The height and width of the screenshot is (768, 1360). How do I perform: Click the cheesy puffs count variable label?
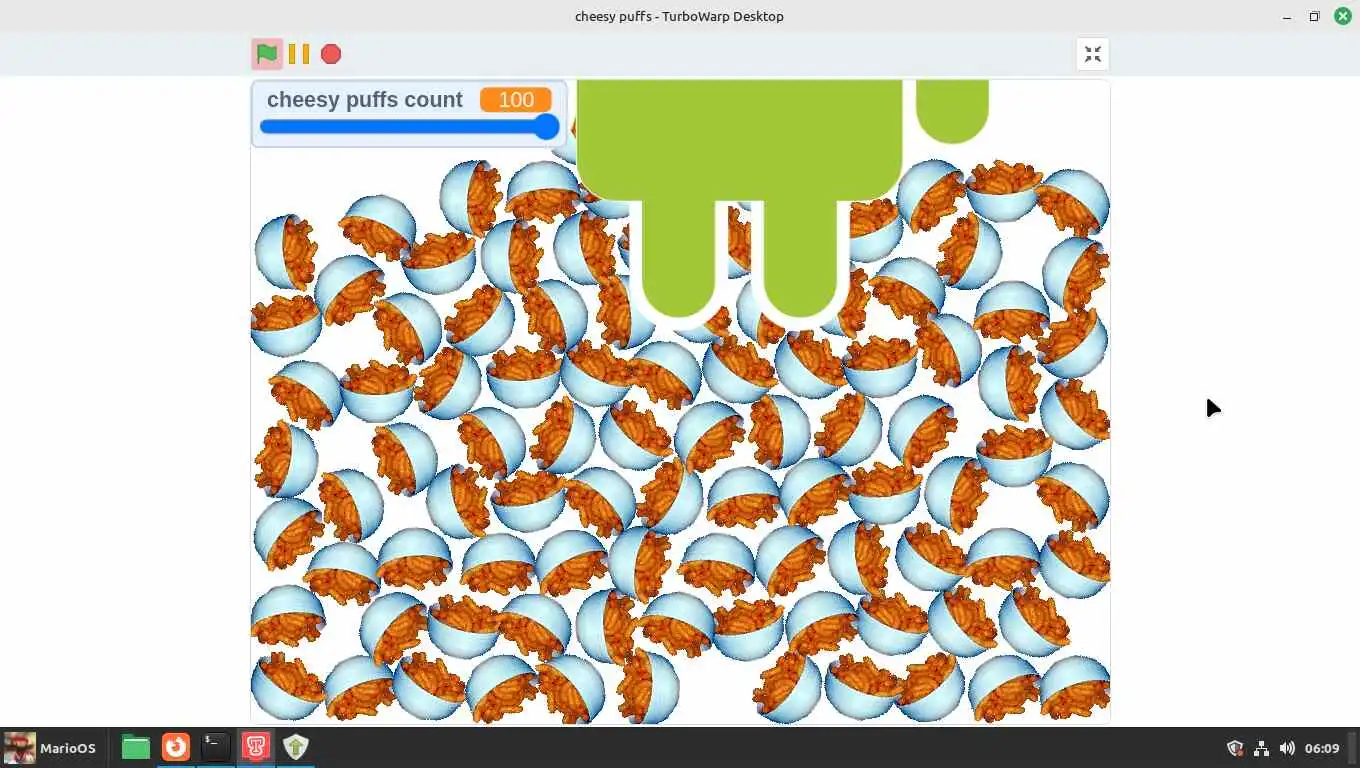(x=364, y=100)
